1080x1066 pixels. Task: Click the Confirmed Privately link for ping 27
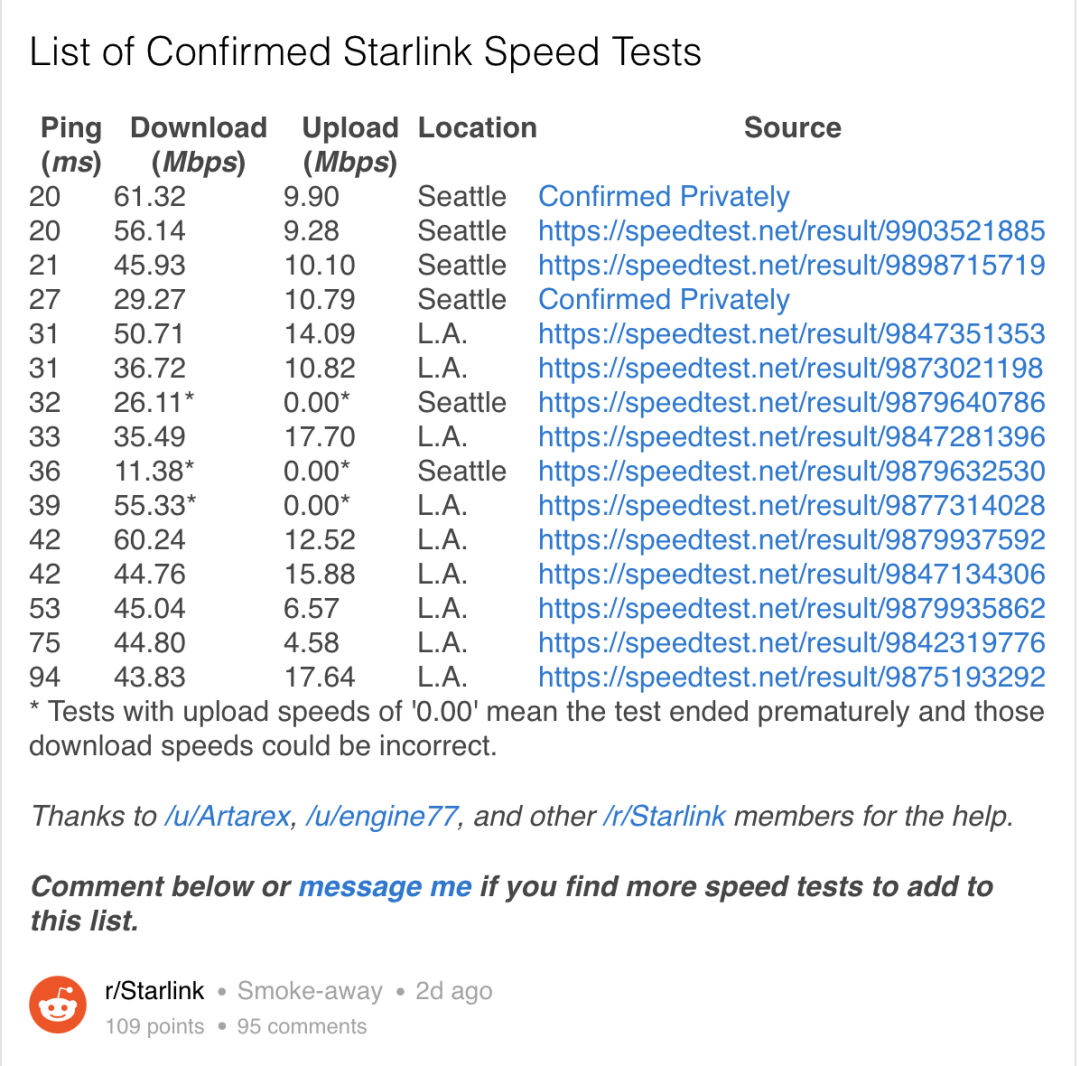click(x=664, y=299)
